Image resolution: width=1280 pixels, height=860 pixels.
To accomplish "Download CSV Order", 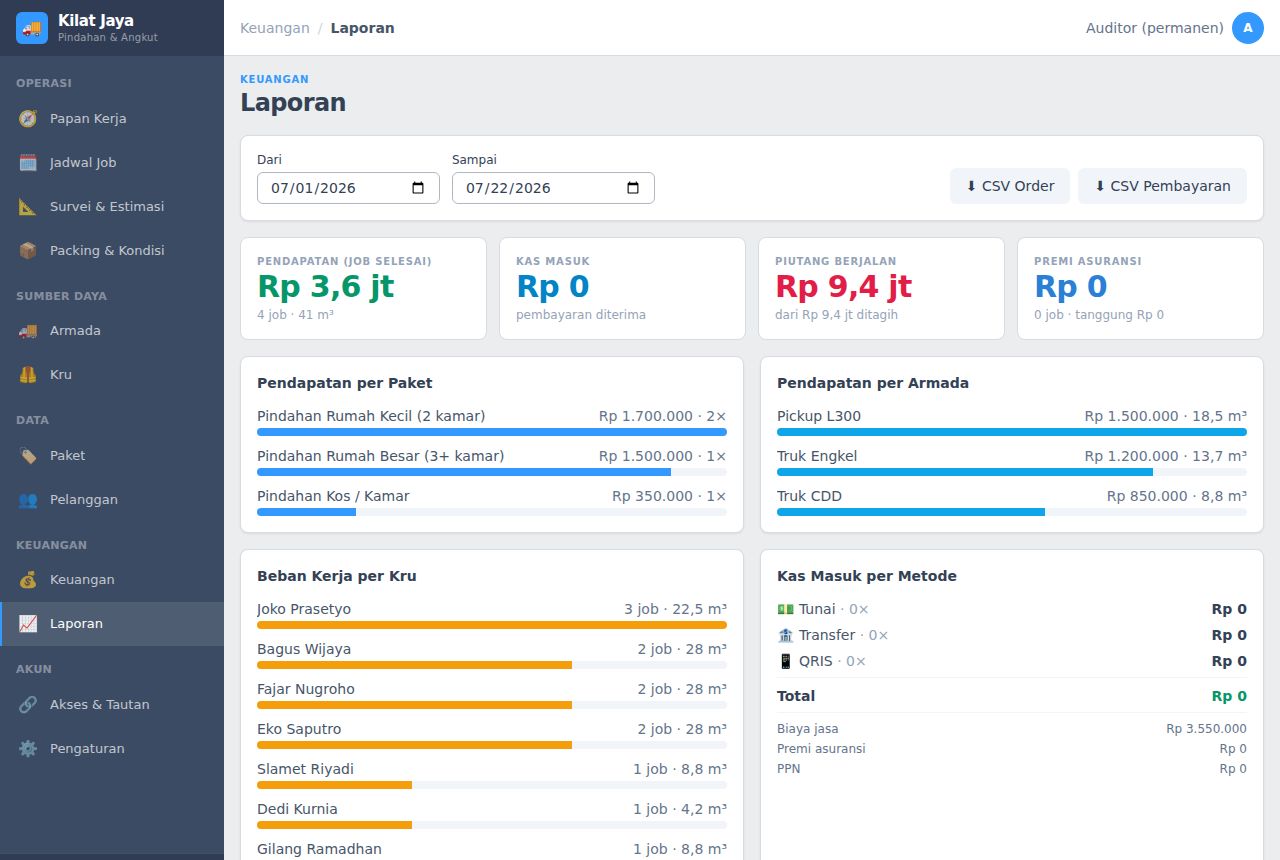I will pyautogui.click(x=1010, y=186).
